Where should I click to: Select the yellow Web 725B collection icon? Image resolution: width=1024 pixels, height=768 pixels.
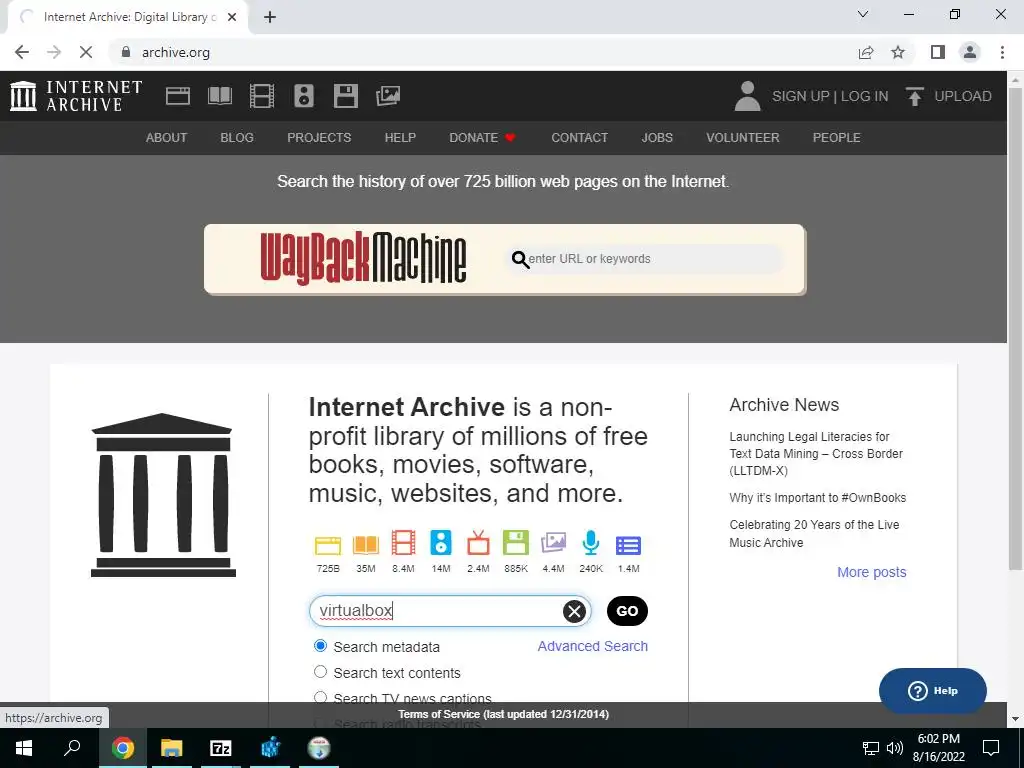tap(328, 545)
